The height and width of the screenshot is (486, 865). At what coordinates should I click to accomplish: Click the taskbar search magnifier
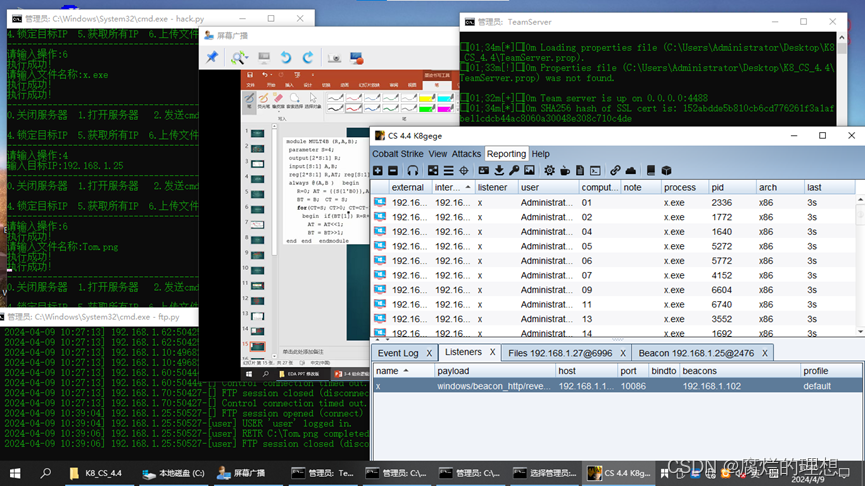point(46,473)
